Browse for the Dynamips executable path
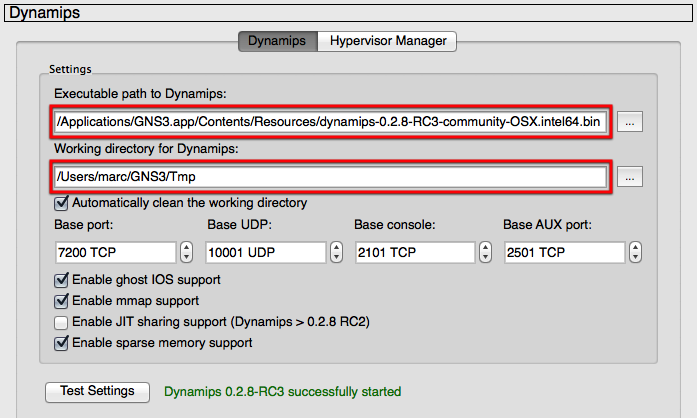Viewport: 697px width, 418px height. pos(629,122)
